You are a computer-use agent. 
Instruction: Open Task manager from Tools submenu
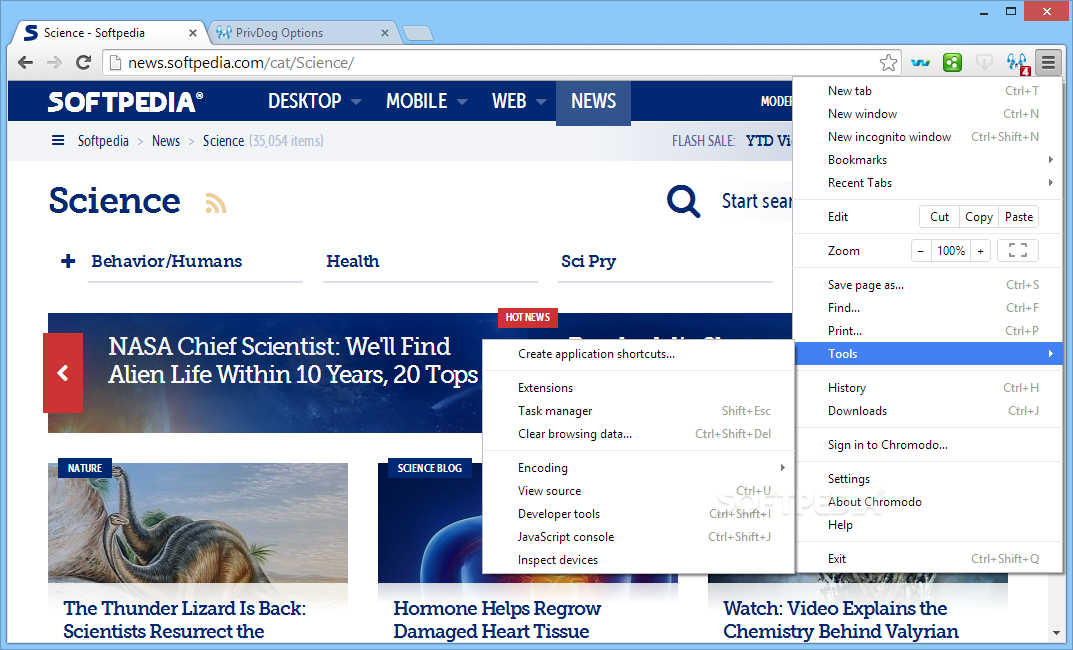[638, 411]
